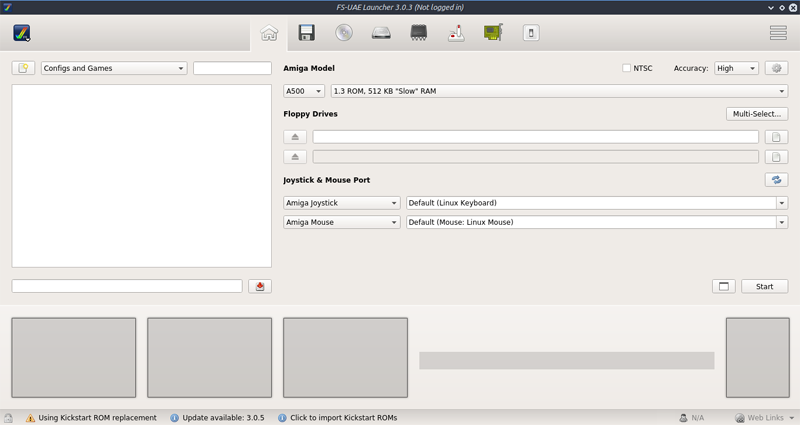Click the lock icon in status bar
Image resolution: width=800 pixels, height=425 pixels.
pos(8,418)
